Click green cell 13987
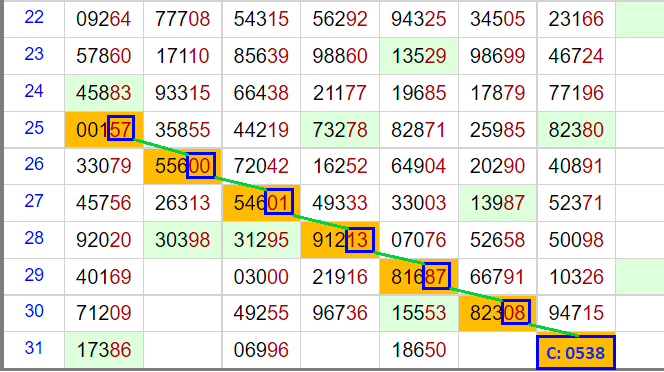The image size is (664, 372). pos(498,203)
